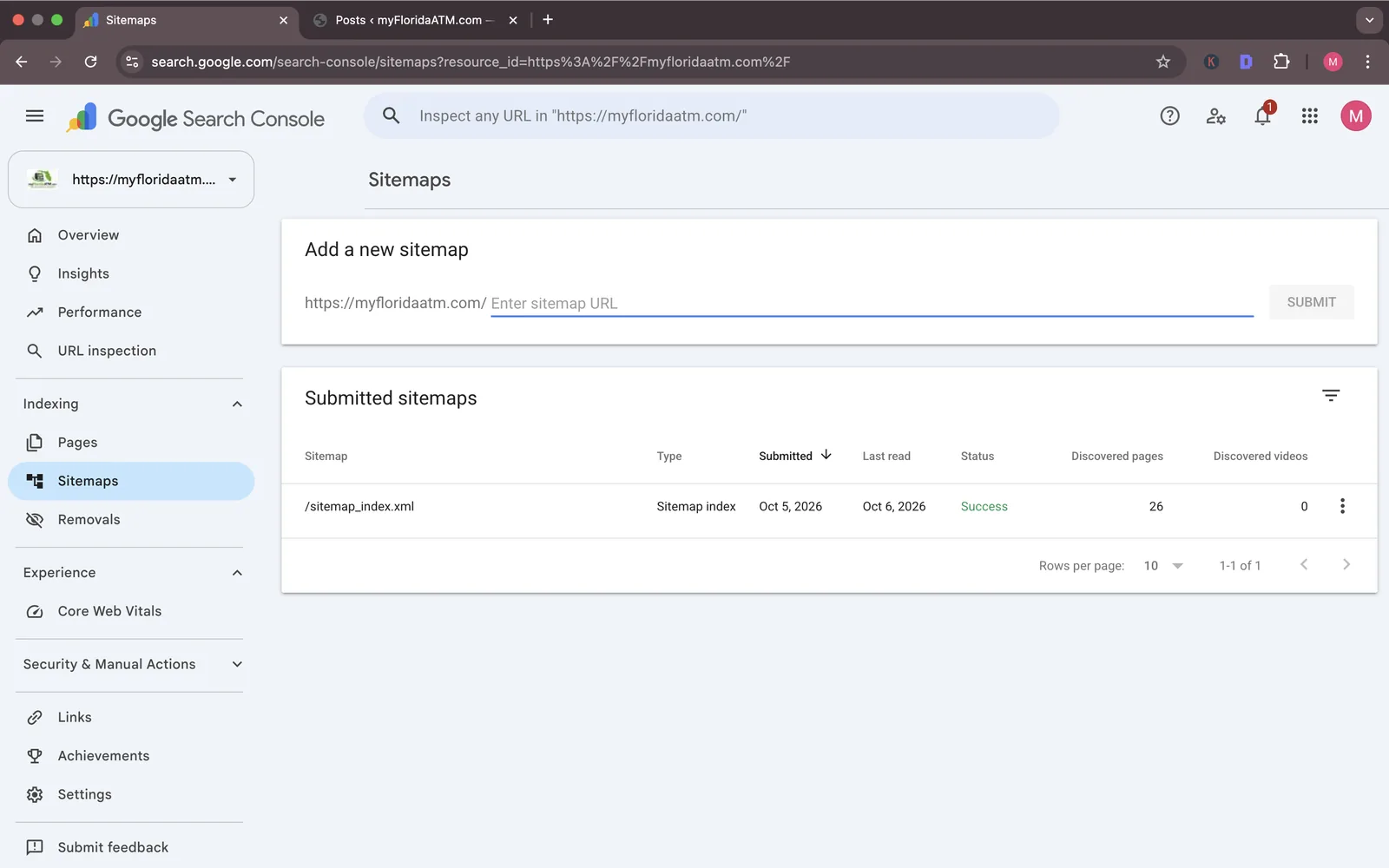The height and width of the screenshot is (868, 1389).
Task: Open more options for sitemap_index.xml row
Action: [1342, 506]
